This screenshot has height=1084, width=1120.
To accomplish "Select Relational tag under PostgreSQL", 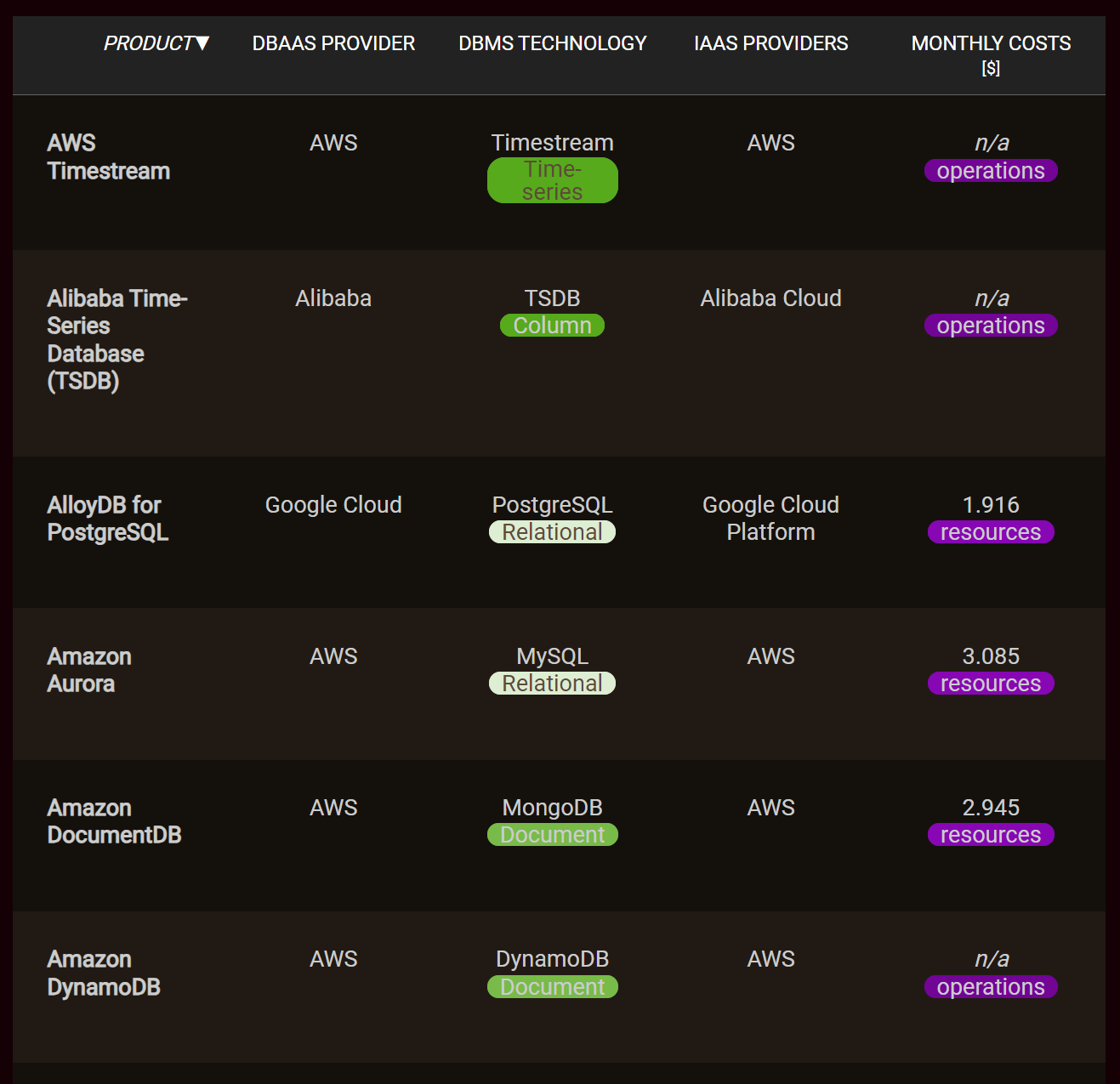I will click(552, 532).
